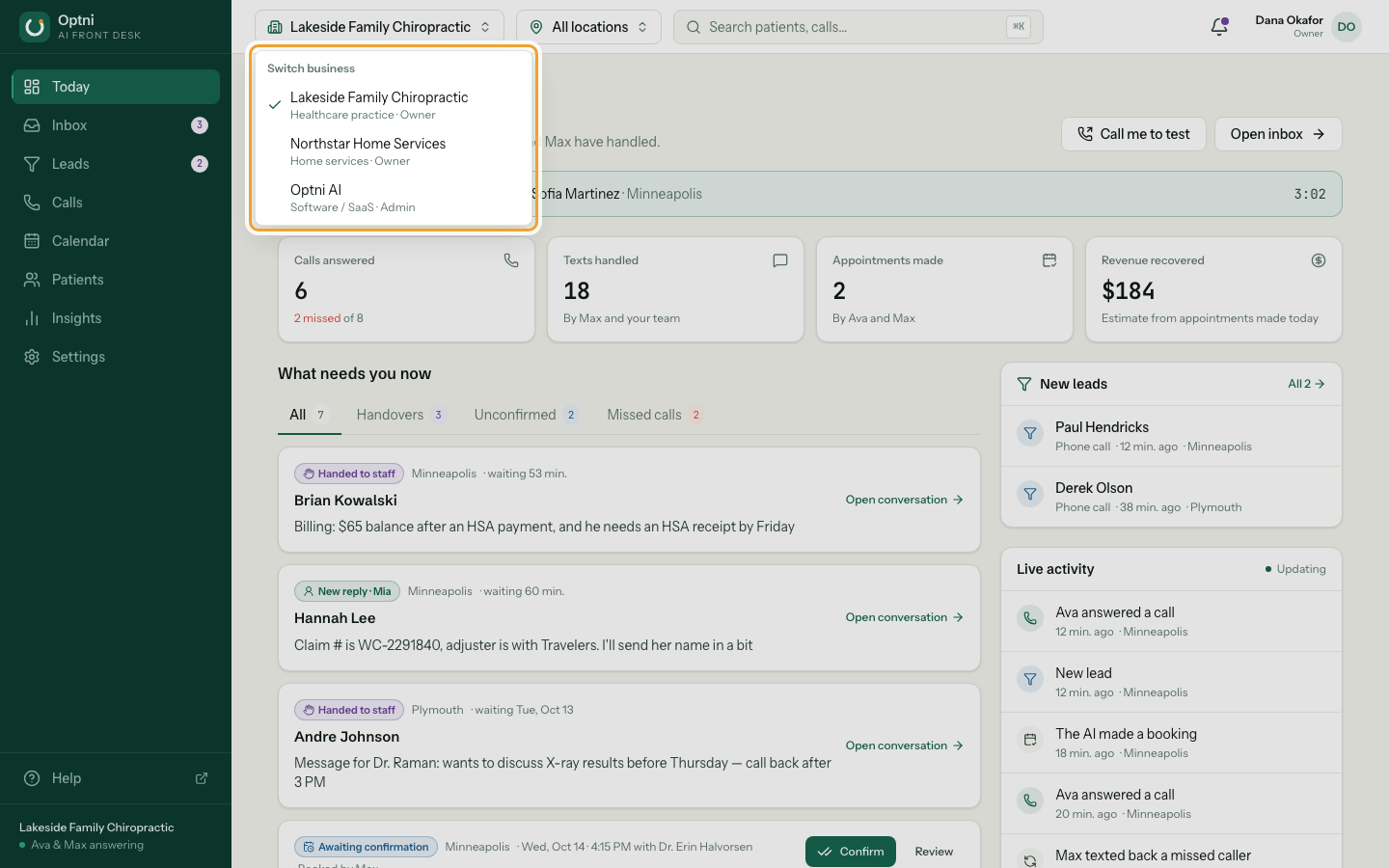Open lead Derek Olson
The image size is (1389, 868).
(1171, 497)
